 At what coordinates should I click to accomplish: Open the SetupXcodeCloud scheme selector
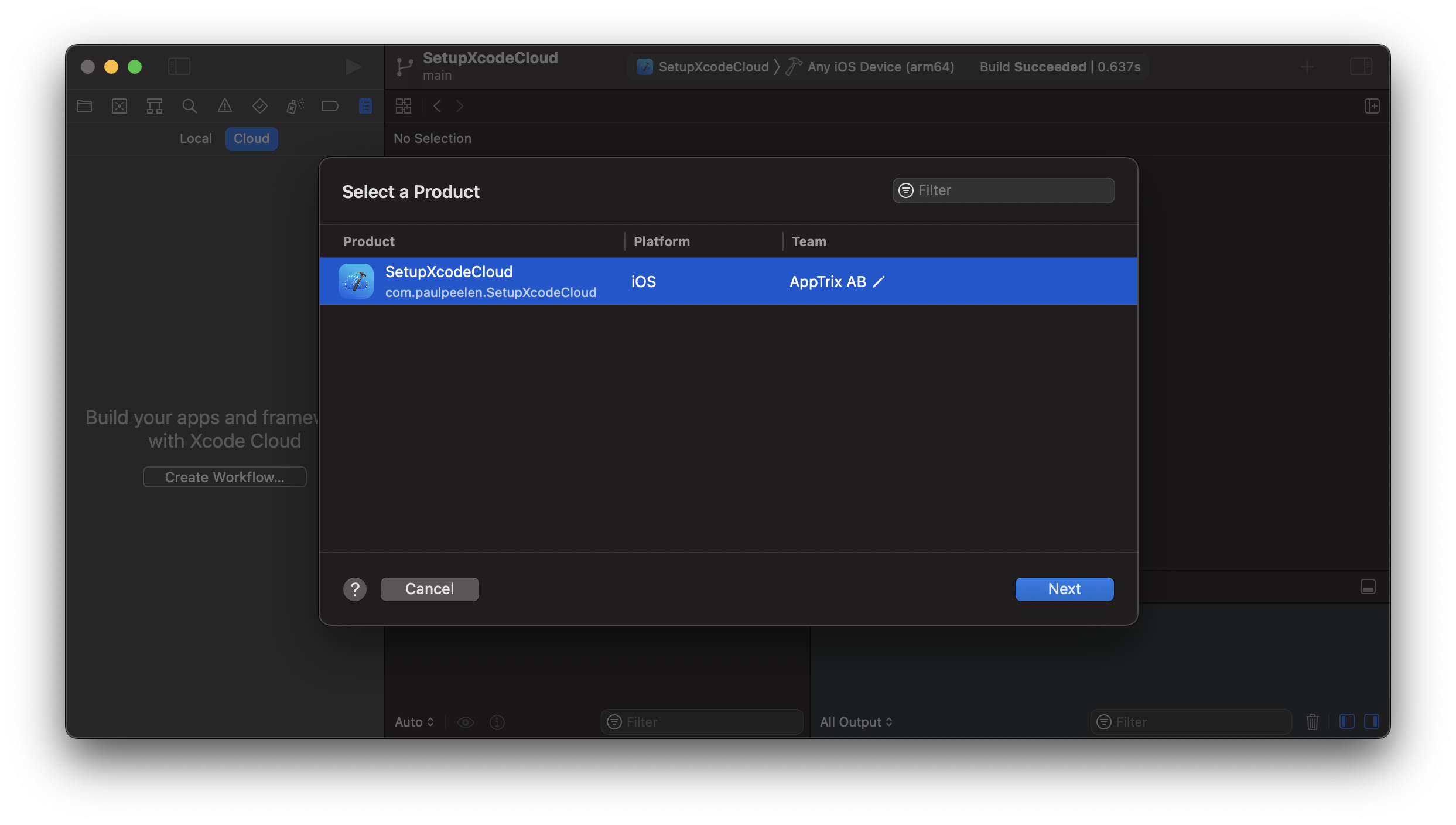703,67
